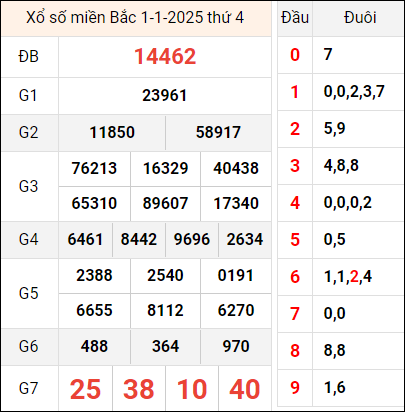Select head digit 6 row label
Viewport: 405px width, 412px height.
(295, 277)
